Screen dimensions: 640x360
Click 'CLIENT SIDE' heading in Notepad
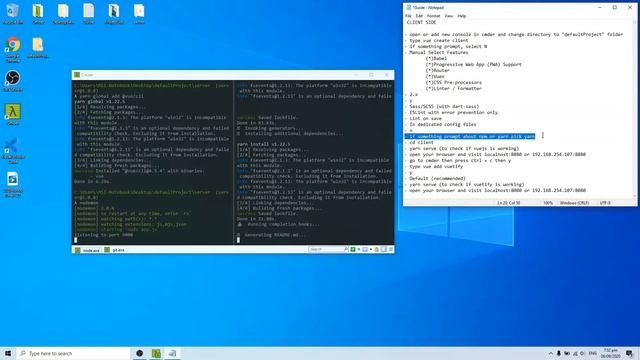tap(421, 22)
